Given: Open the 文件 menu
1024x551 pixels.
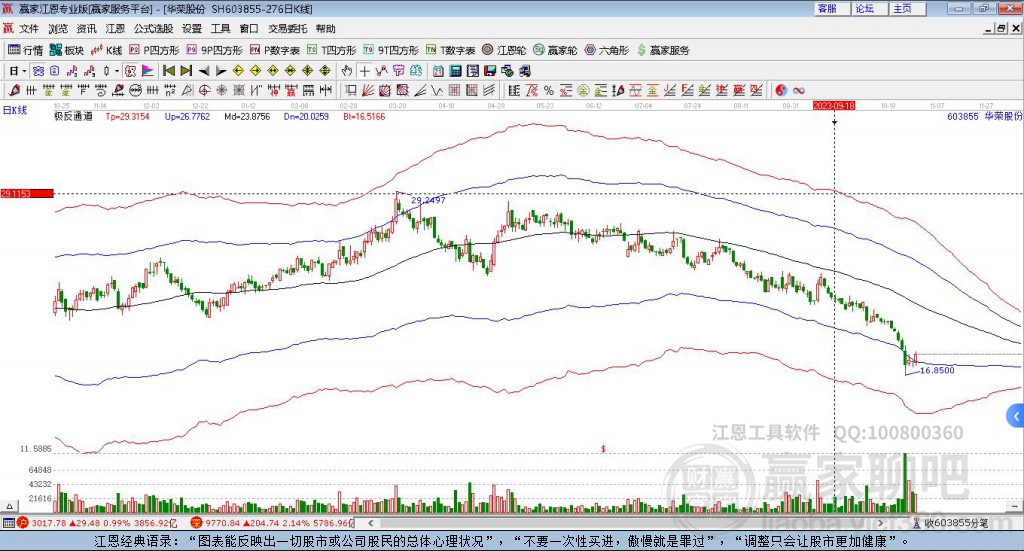Looking at the screenshot, I should coord(29,29).
